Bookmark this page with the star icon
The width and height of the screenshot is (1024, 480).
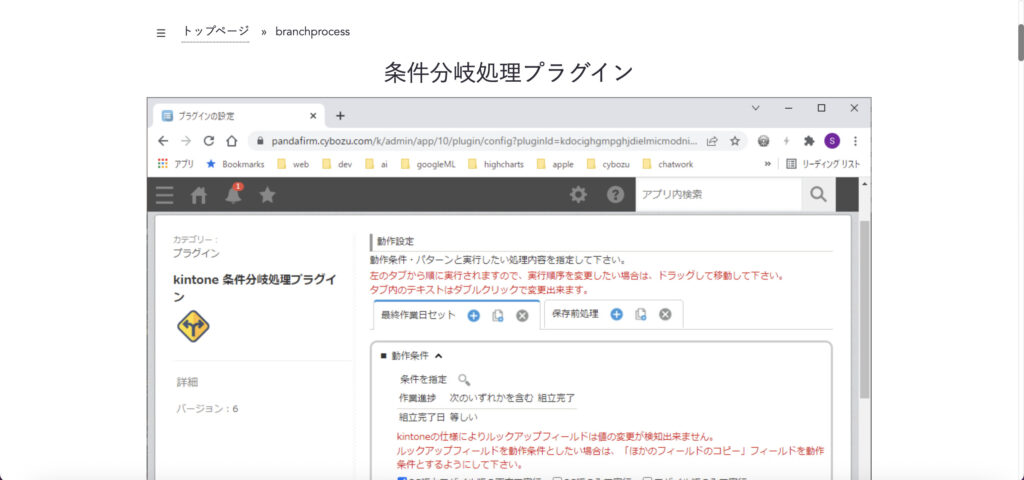735,141
